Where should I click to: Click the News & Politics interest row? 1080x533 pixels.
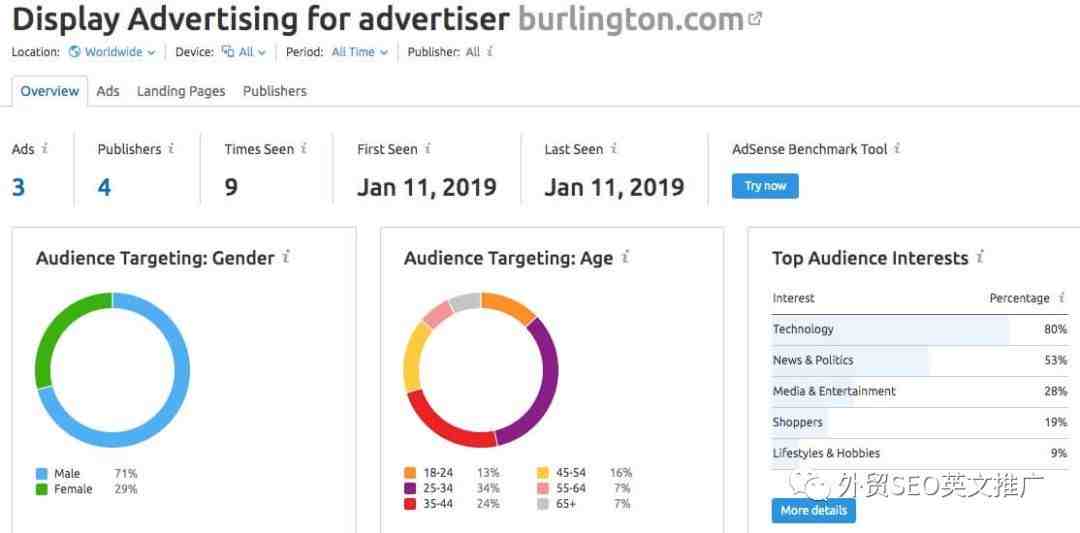[920, 361]
